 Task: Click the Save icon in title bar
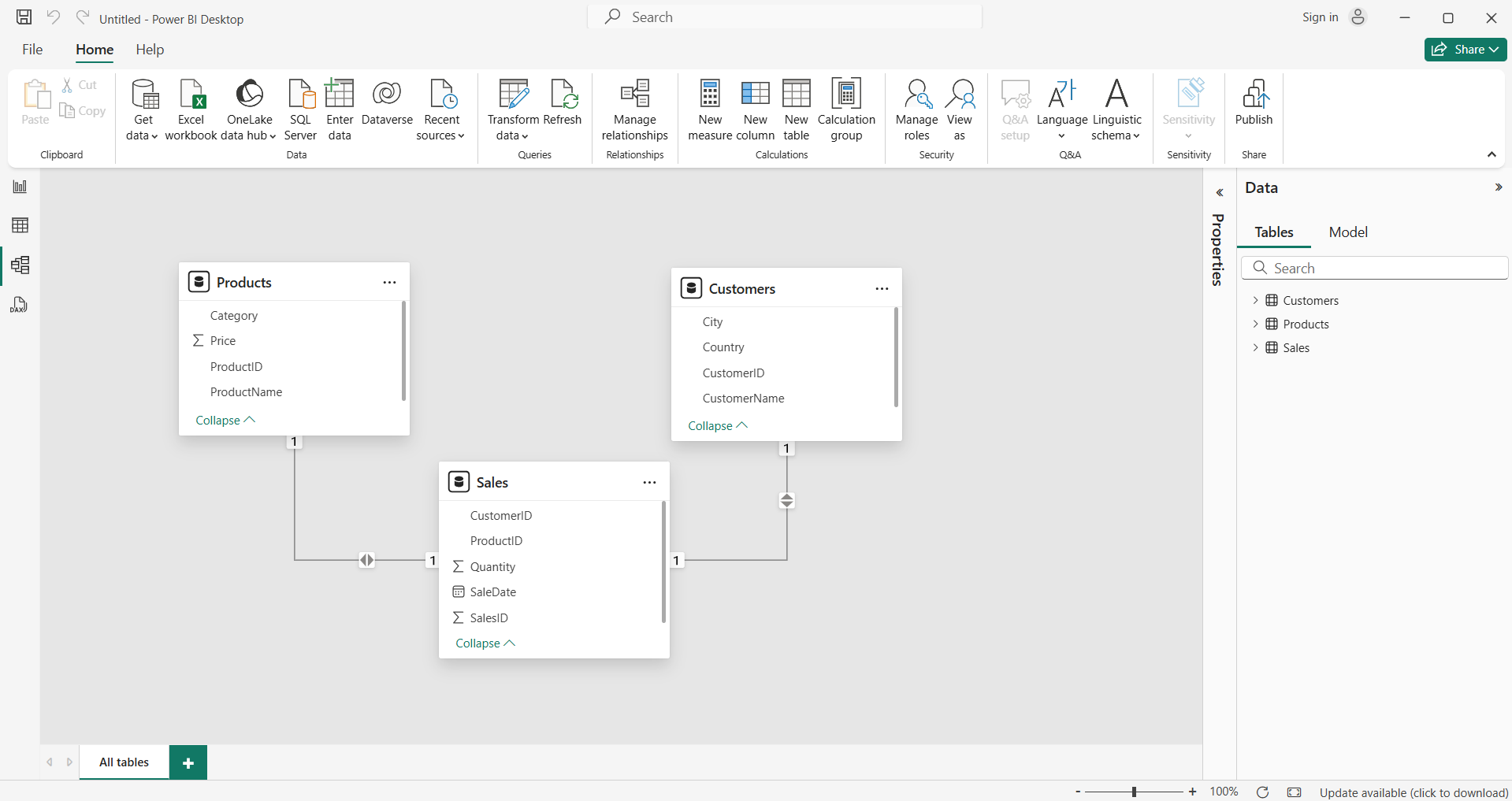pyautogui.click(x=24, y=17)
